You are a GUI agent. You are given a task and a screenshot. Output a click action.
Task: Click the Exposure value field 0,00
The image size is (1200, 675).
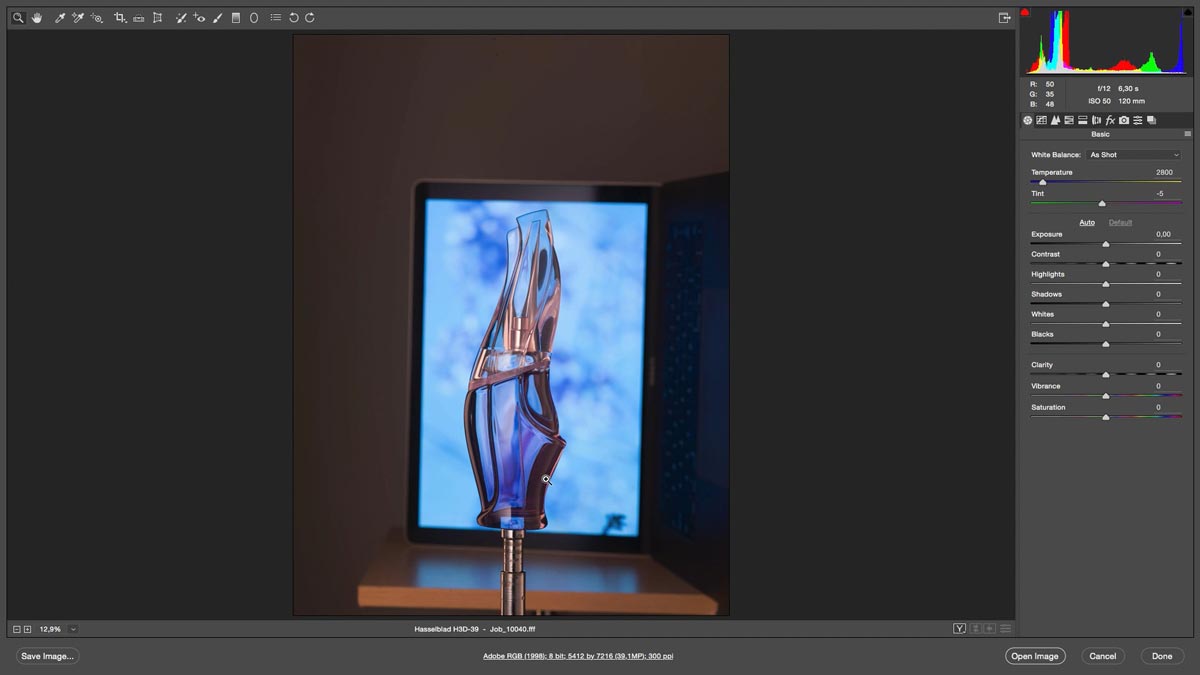click(1163, 234)
